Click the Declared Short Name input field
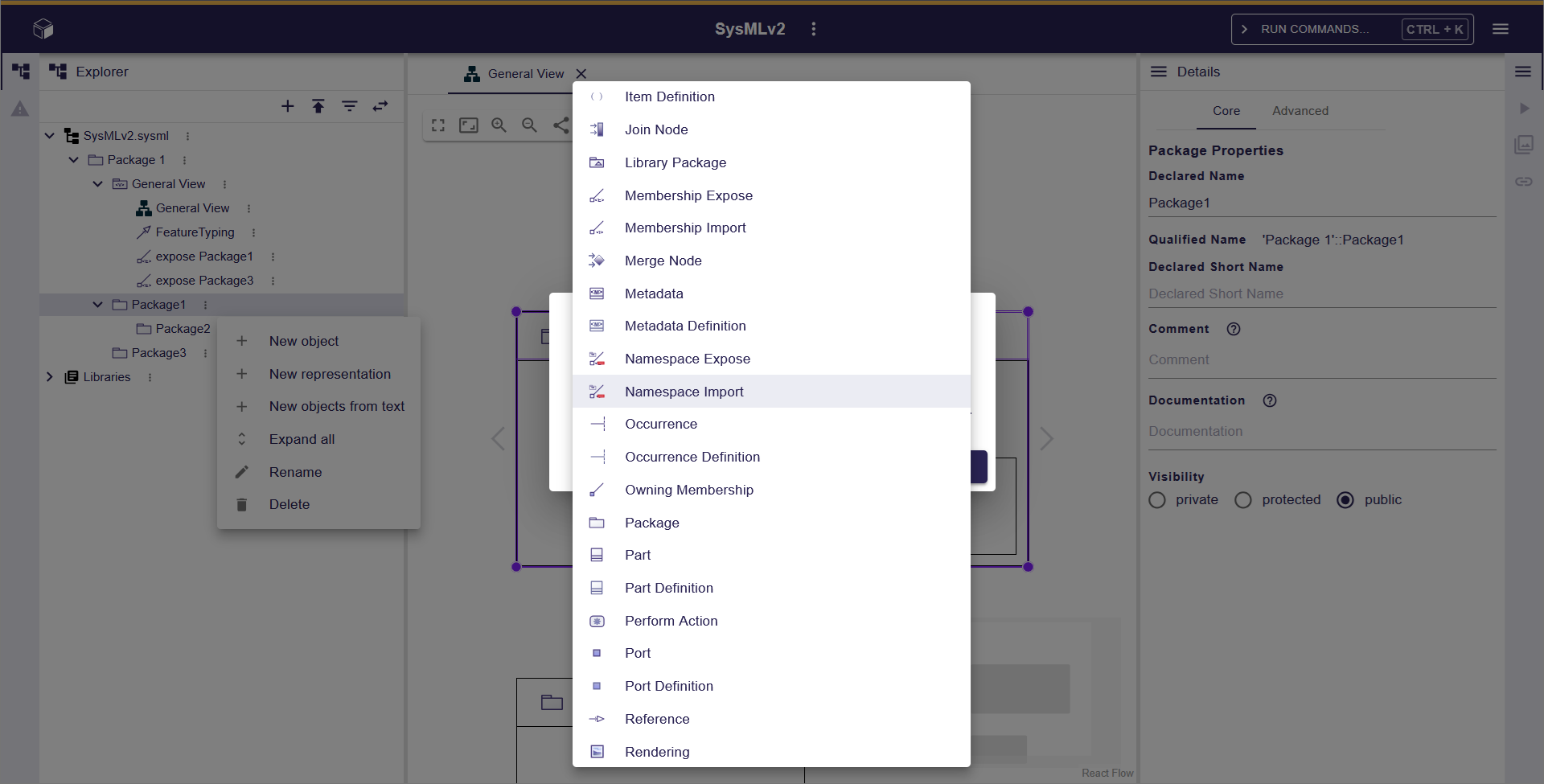 click(x=1321, y=294)
